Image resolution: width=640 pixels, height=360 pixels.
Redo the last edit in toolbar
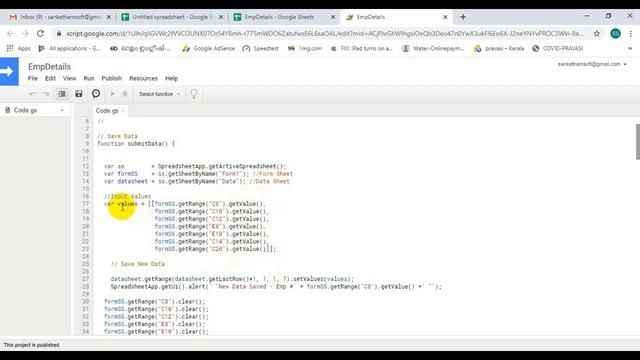pyautogui.click(x=46, y=94)
